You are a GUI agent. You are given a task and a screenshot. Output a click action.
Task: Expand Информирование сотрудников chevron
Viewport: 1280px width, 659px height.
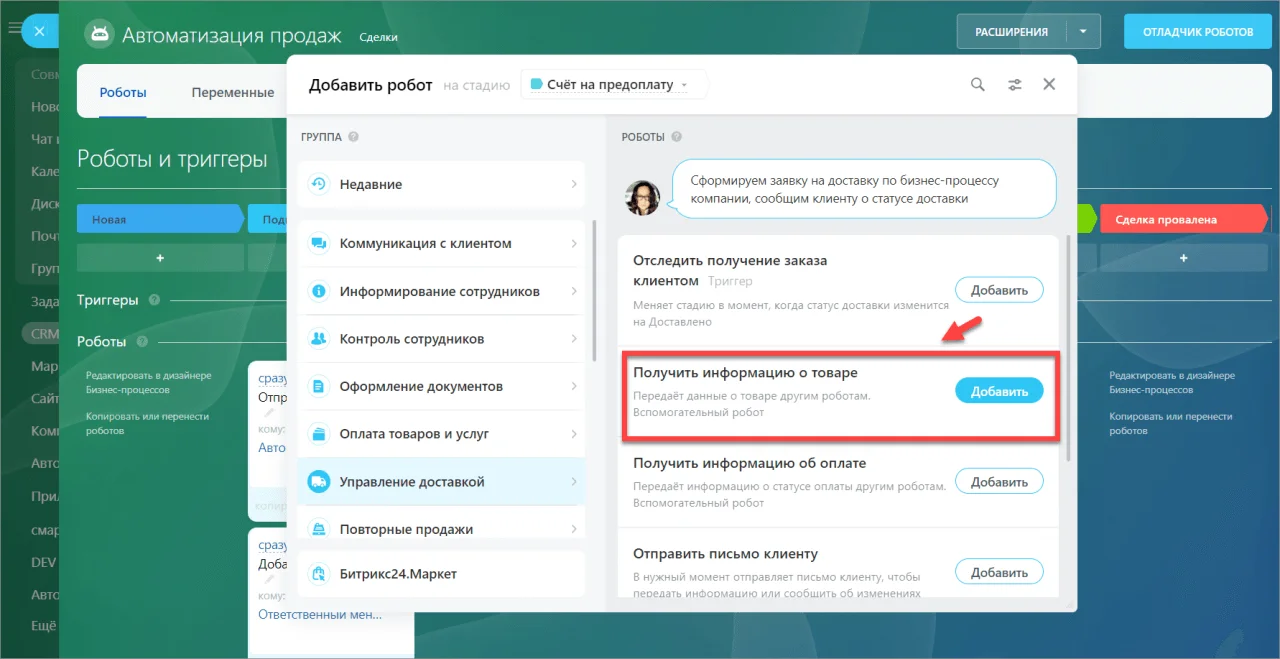click(574, 291)
